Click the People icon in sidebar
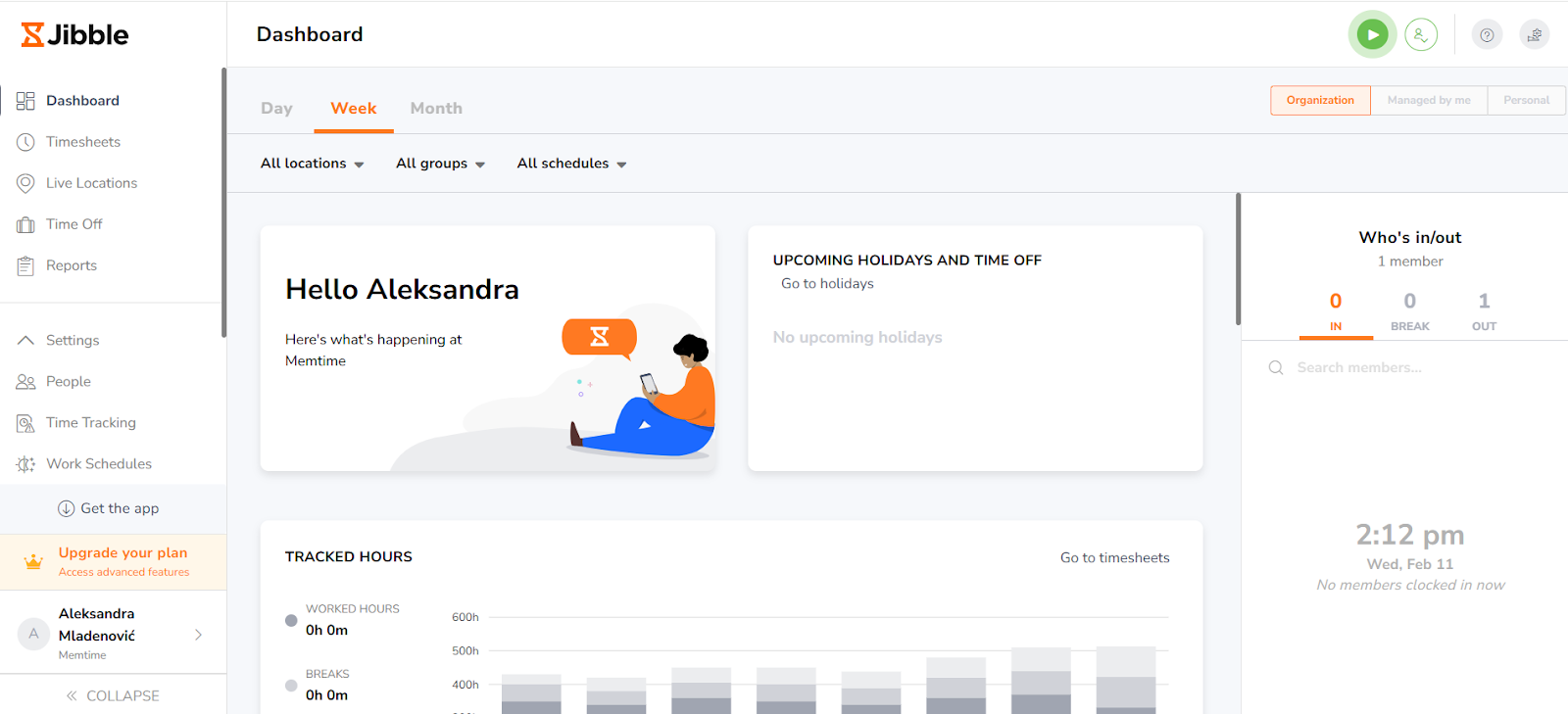The height and width of the screenshot is (714, 1568). point(25,382)
